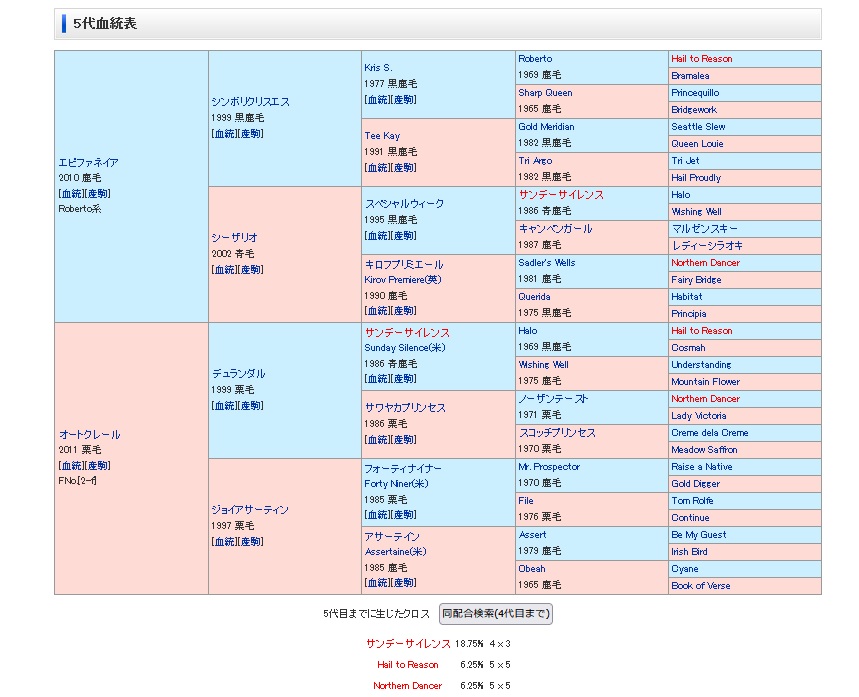Open the スペシャルウィーク link

(x=404, y=204)
